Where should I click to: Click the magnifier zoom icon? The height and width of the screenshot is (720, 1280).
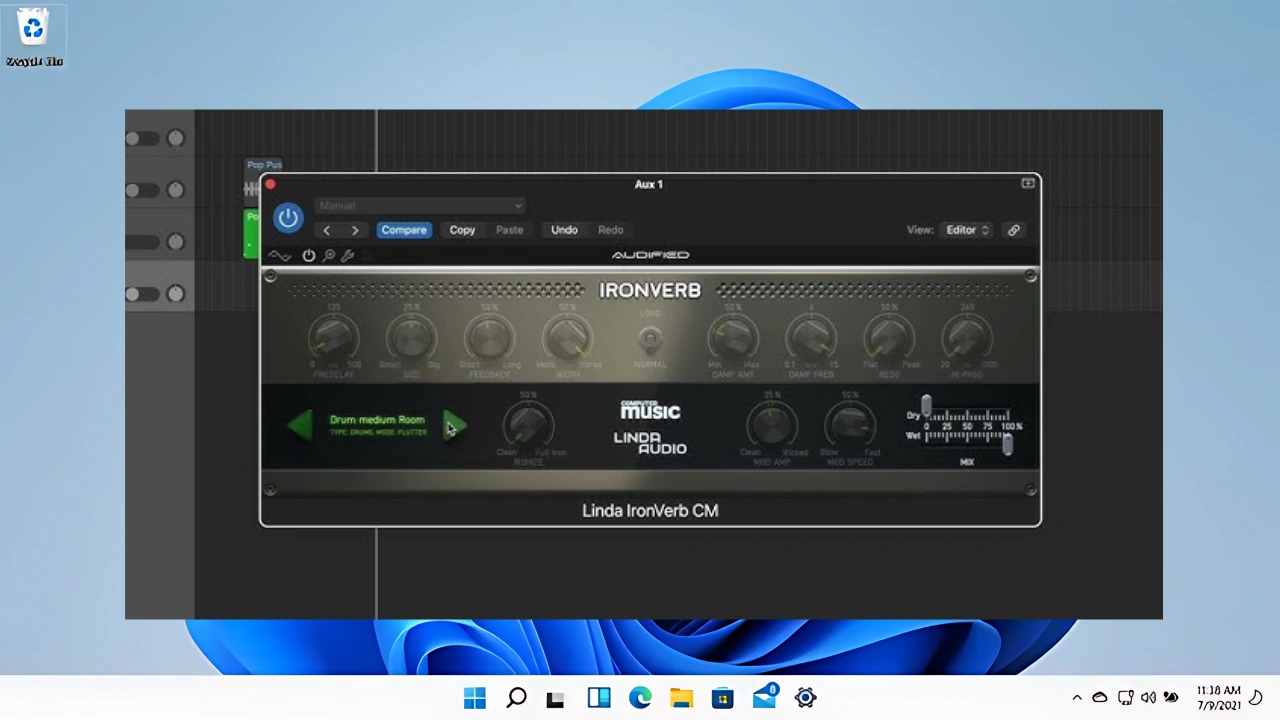click(329, 256)
